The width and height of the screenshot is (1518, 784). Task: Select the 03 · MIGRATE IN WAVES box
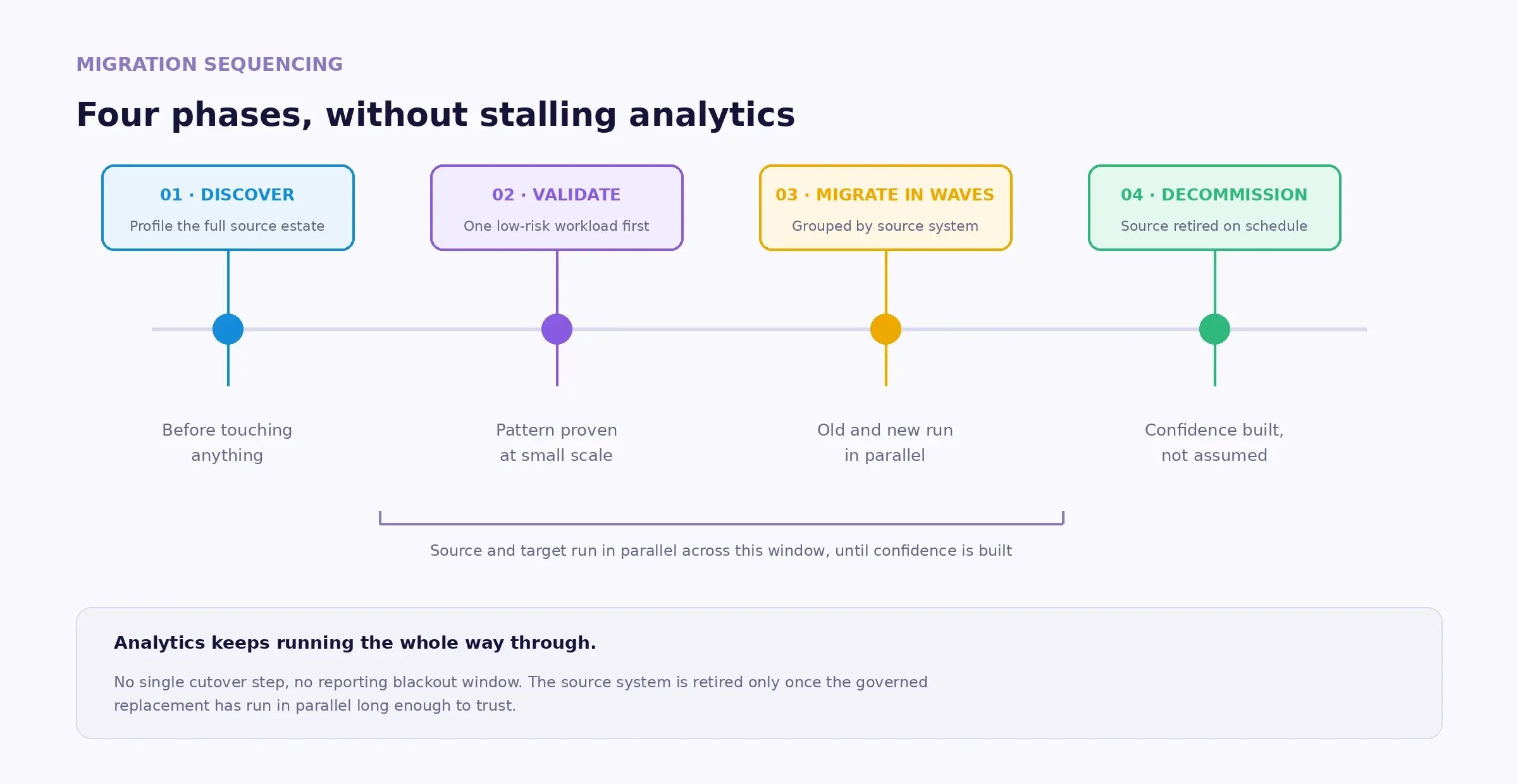(885, 208)
